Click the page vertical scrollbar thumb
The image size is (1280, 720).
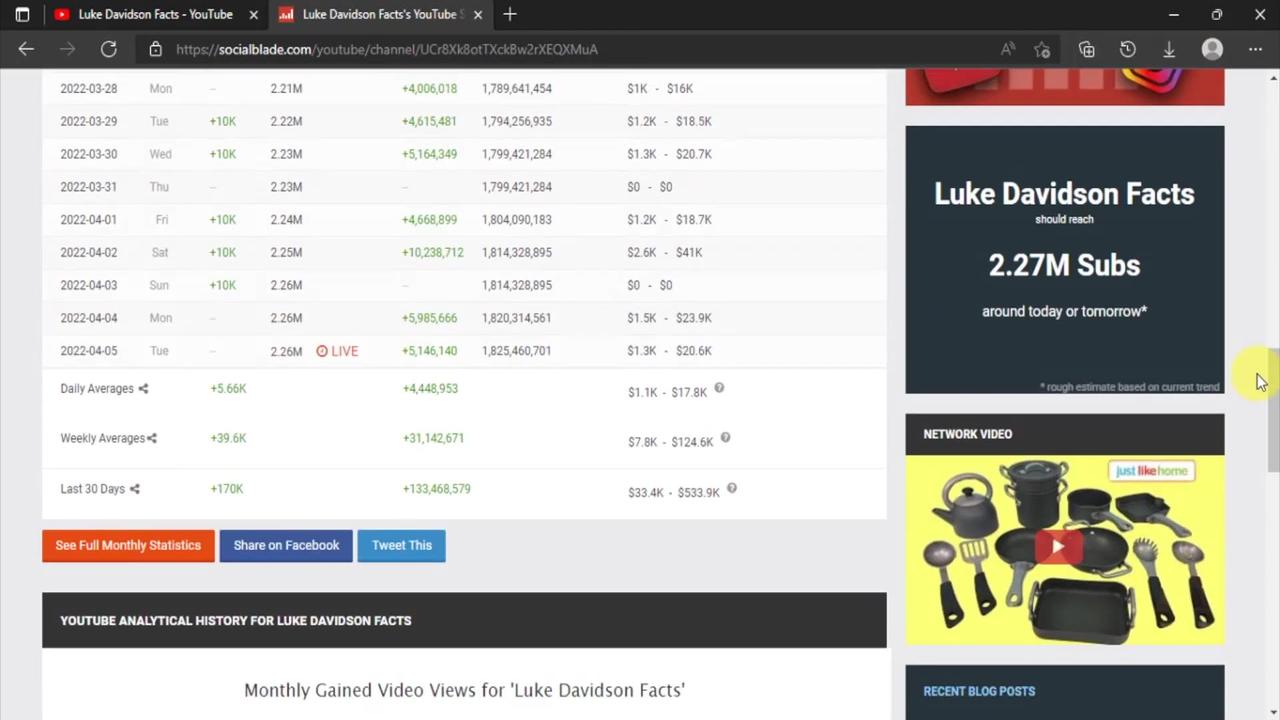tap(1273, 410)
